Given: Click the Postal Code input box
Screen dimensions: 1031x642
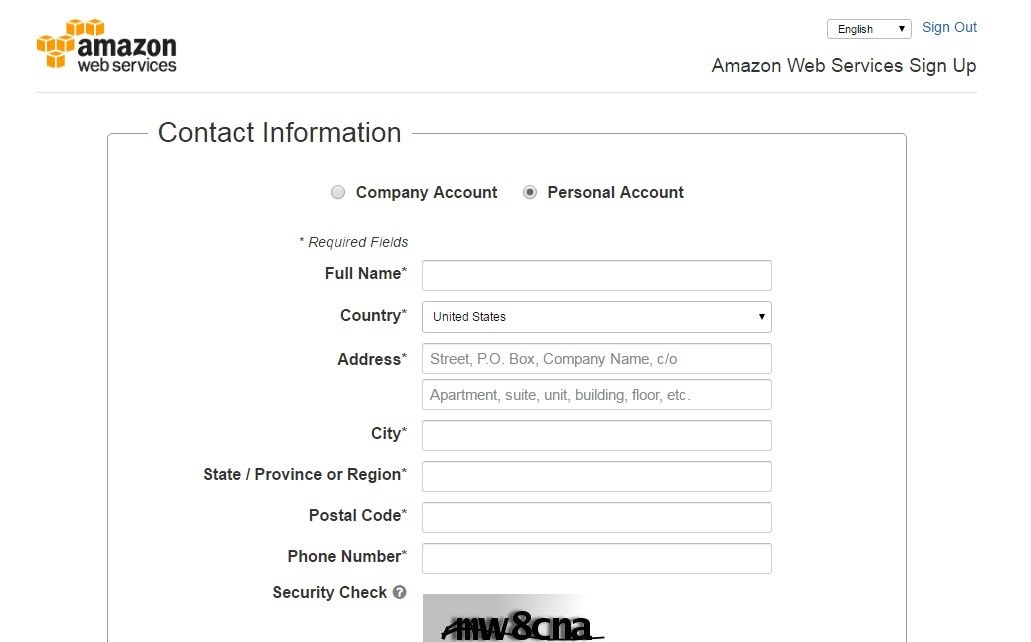Looking at the screenshot, I should 596,517.
